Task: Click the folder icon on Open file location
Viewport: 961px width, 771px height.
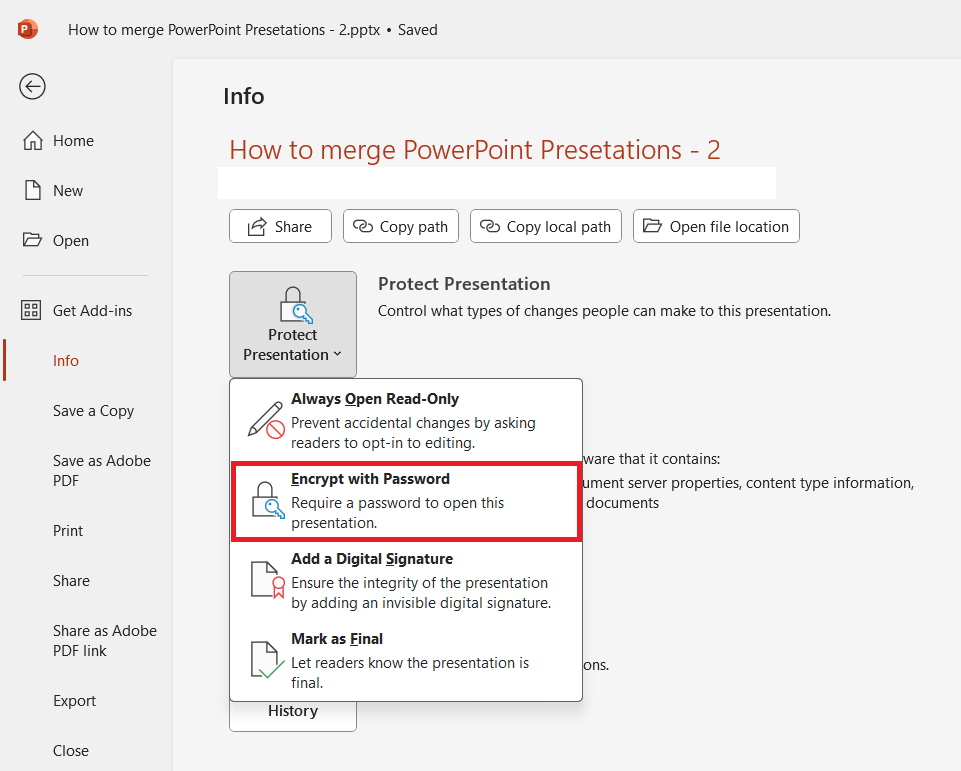Action: pyautogui.click(x=652, y=226)
